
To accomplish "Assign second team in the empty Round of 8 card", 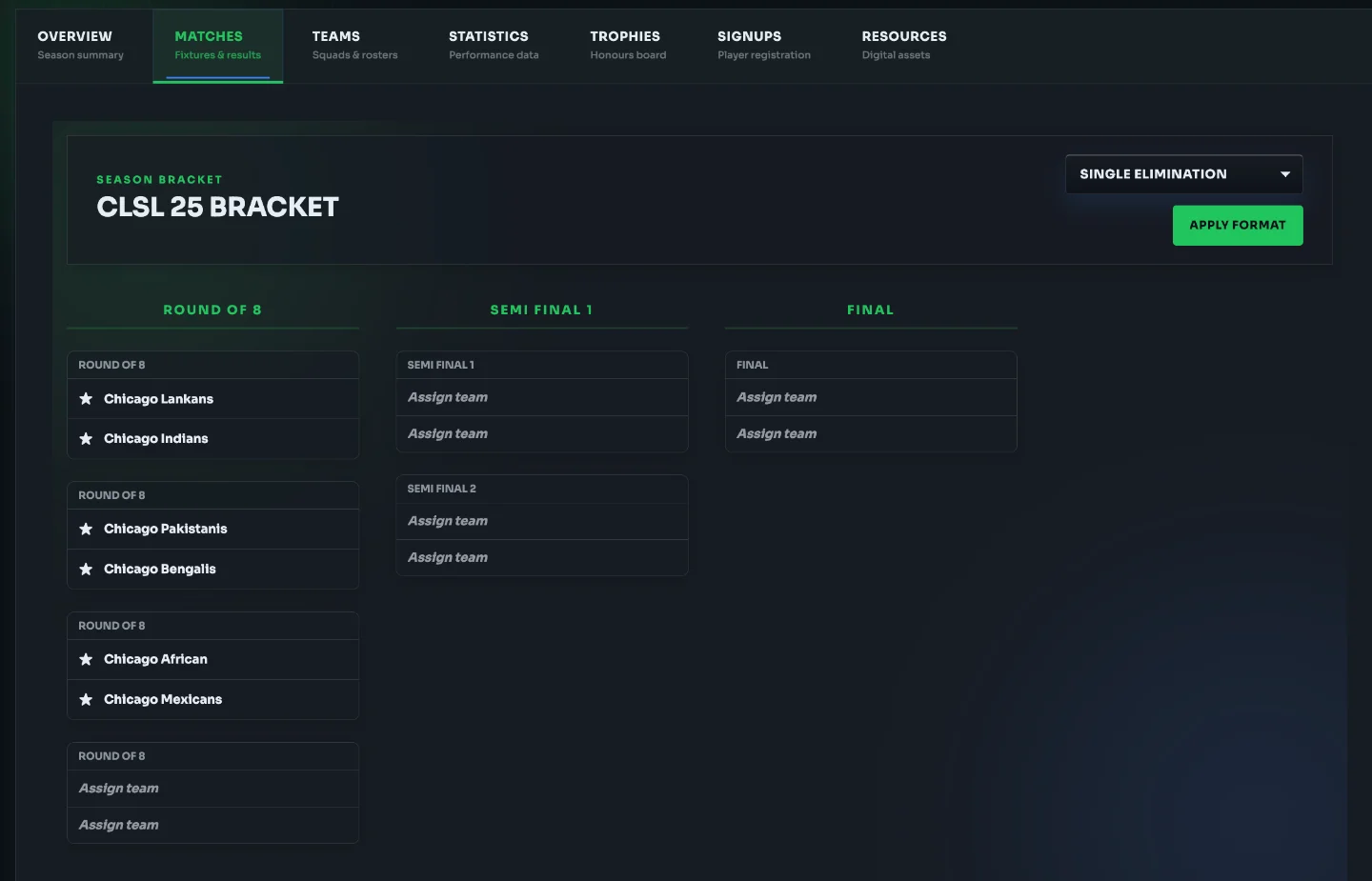I will [x=213, y=826].
